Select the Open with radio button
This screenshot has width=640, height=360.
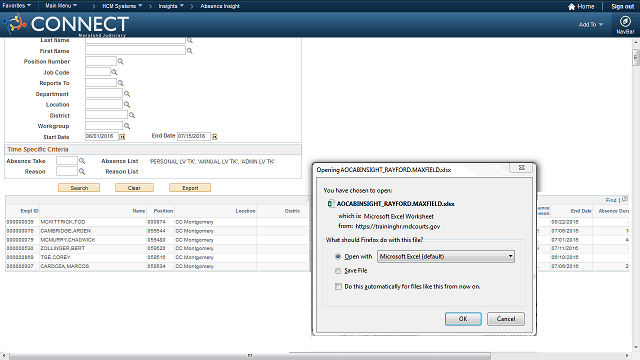[338, 256]
